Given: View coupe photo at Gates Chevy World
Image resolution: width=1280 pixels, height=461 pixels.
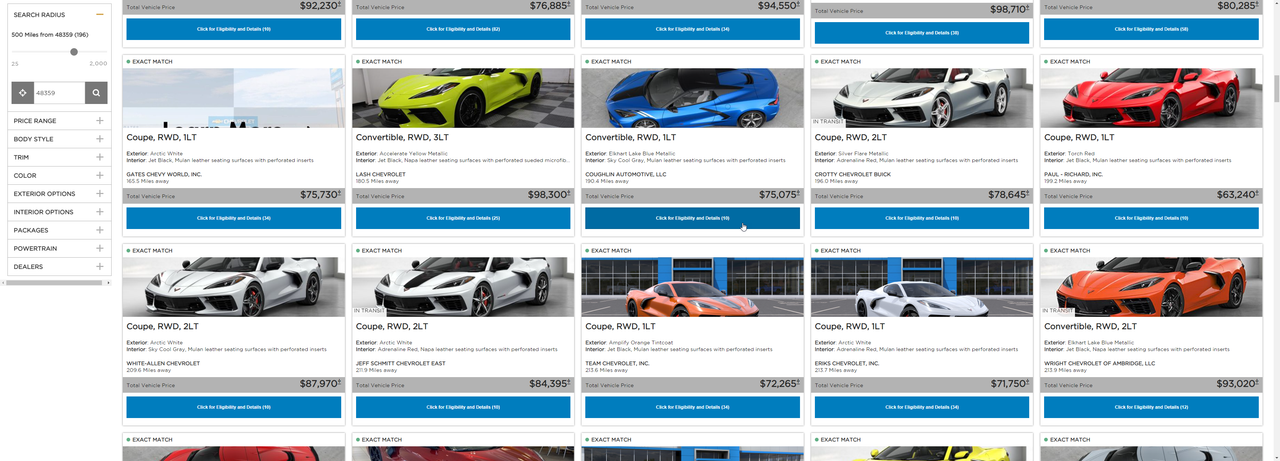Looking at the screenshot, I should pyautogui.click(x=234, y=98).
